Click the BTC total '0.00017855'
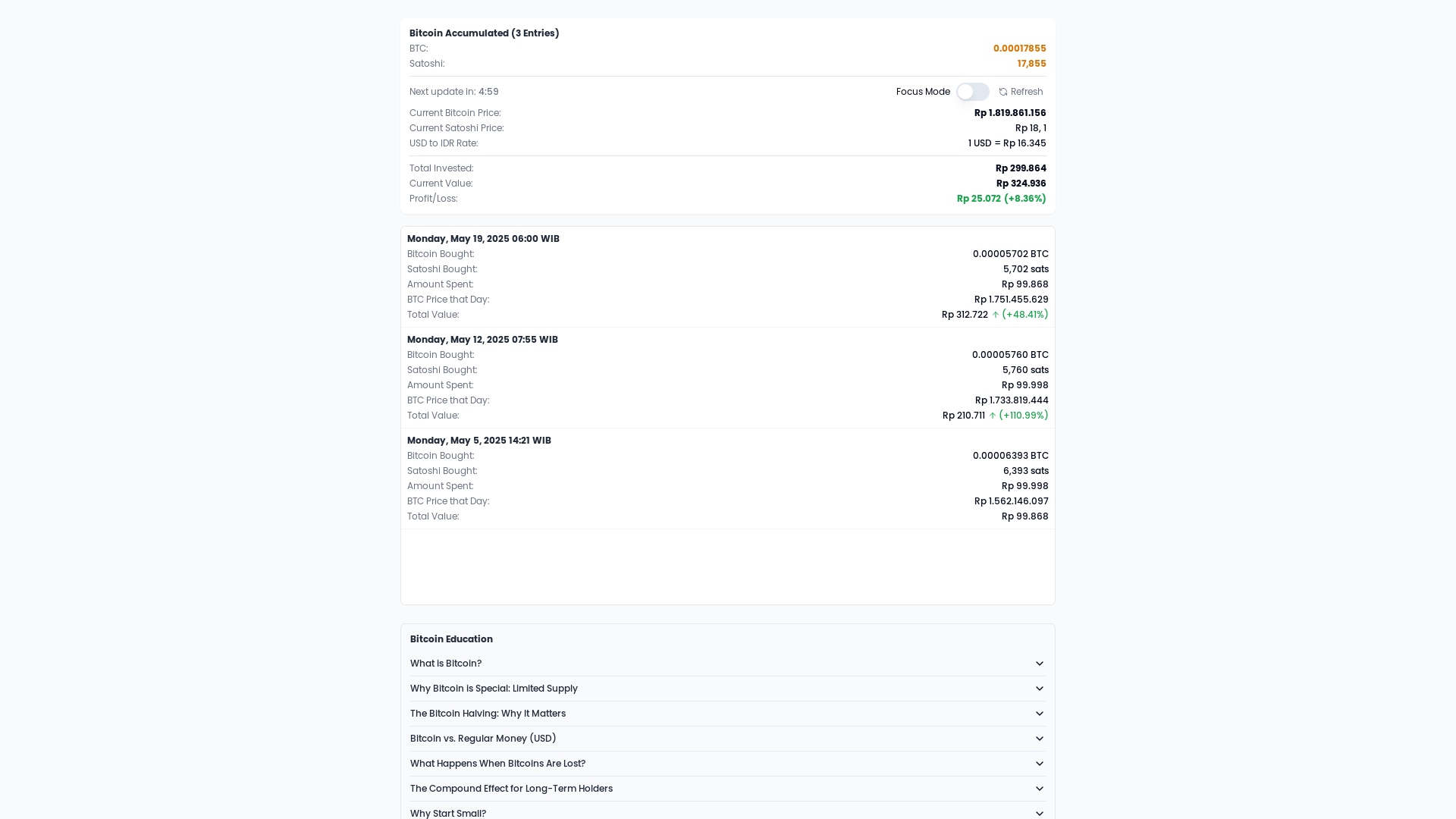The height and width of the screenshot is (819, 1456). point(1019,49)
